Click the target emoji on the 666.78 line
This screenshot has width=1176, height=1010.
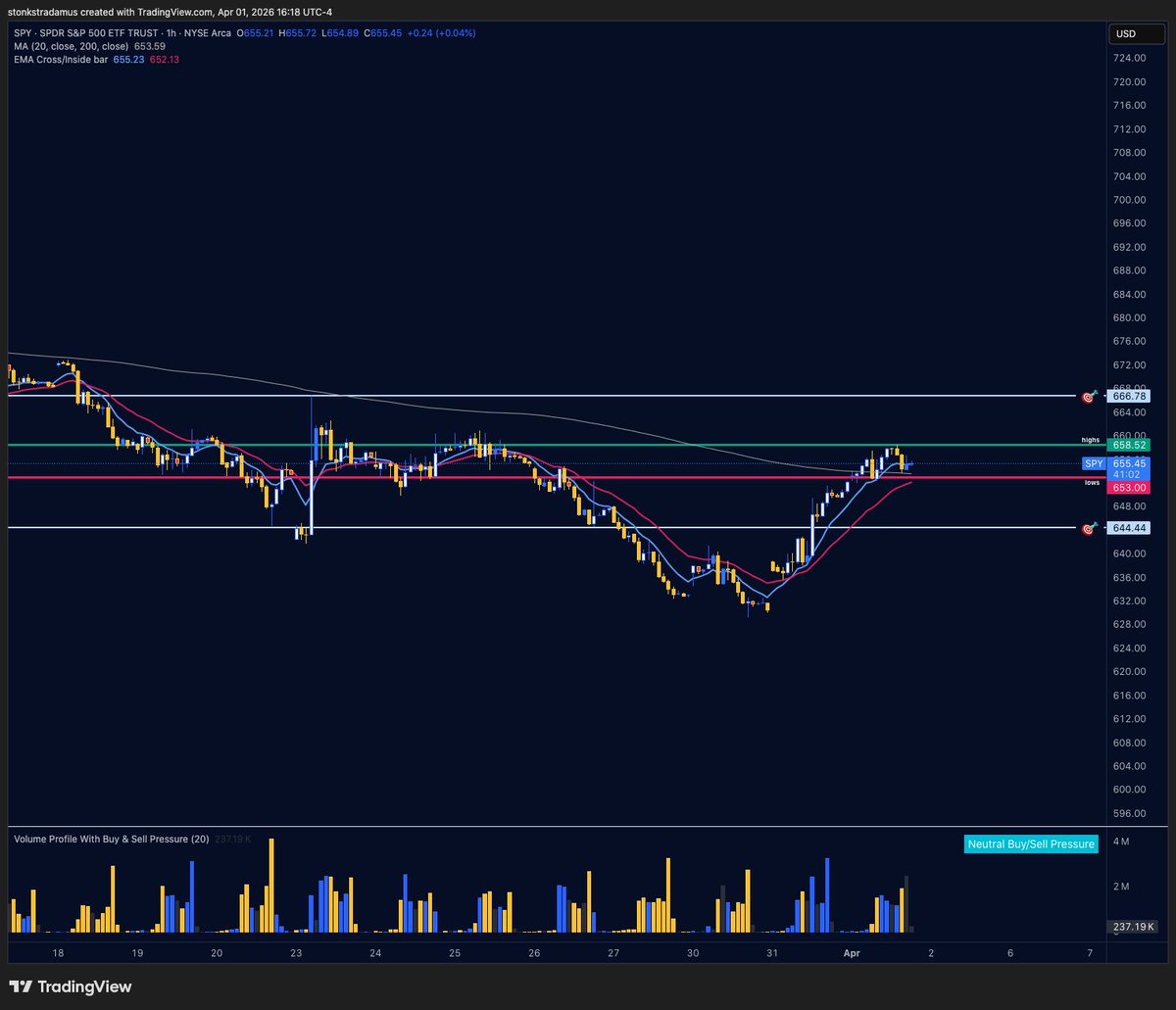[1088, 397]
